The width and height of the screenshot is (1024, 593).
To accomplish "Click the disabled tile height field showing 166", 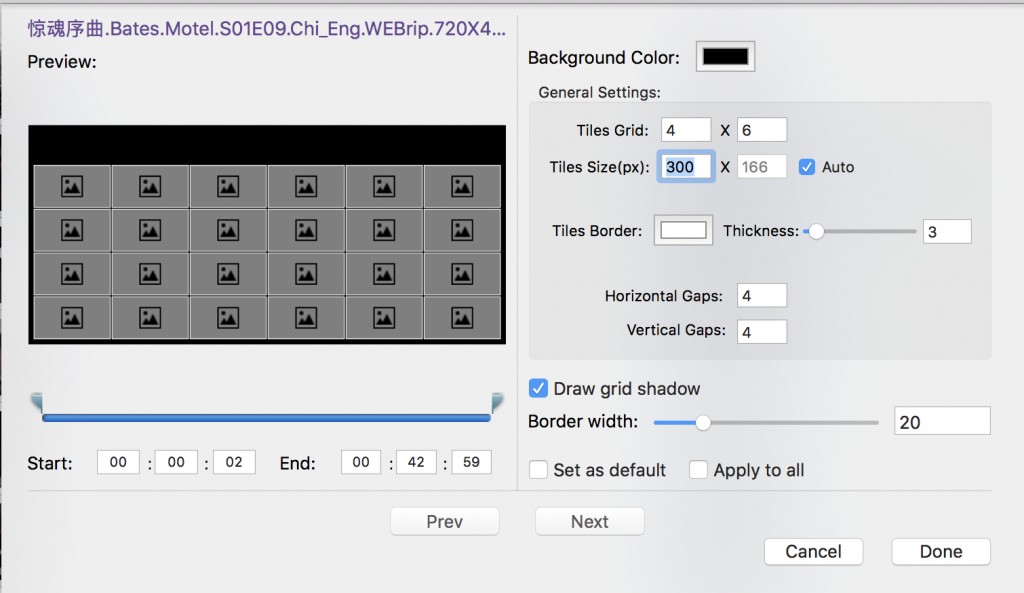I will click(761, 167).
